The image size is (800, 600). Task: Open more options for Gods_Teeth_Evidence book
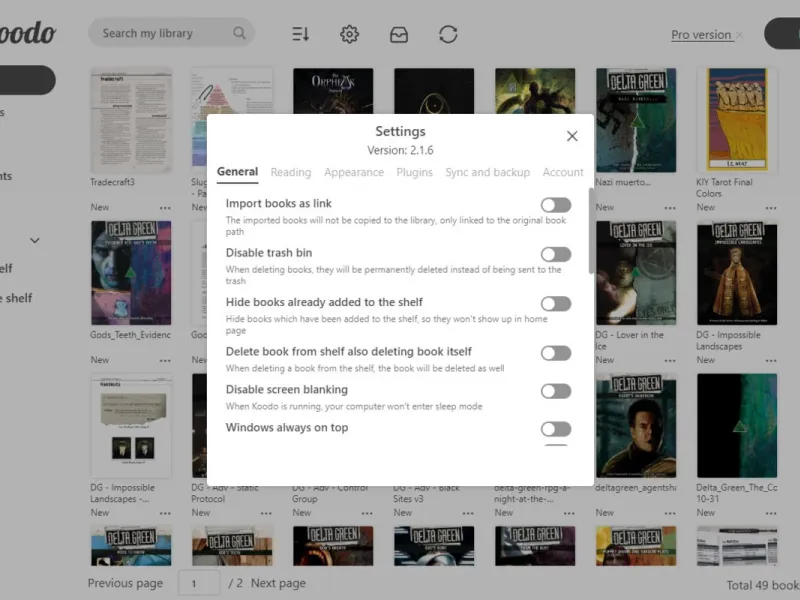pyautogui.click(x=165, y=360)
